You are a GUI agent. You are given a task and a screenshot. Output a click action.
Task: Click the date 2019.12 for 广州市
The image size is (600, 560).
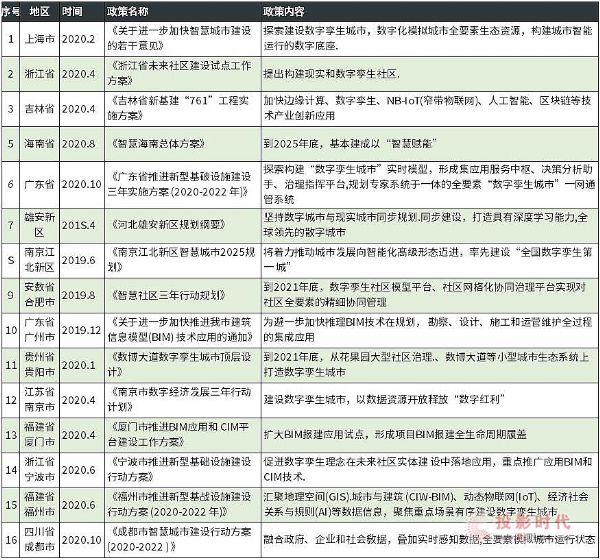click(82, 330)
